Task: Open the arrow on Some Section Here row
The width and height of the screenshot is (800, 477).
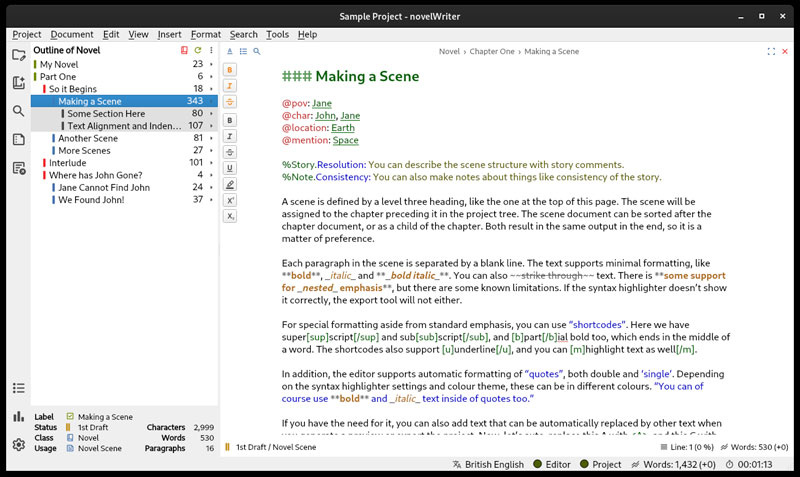Action: 211,113
